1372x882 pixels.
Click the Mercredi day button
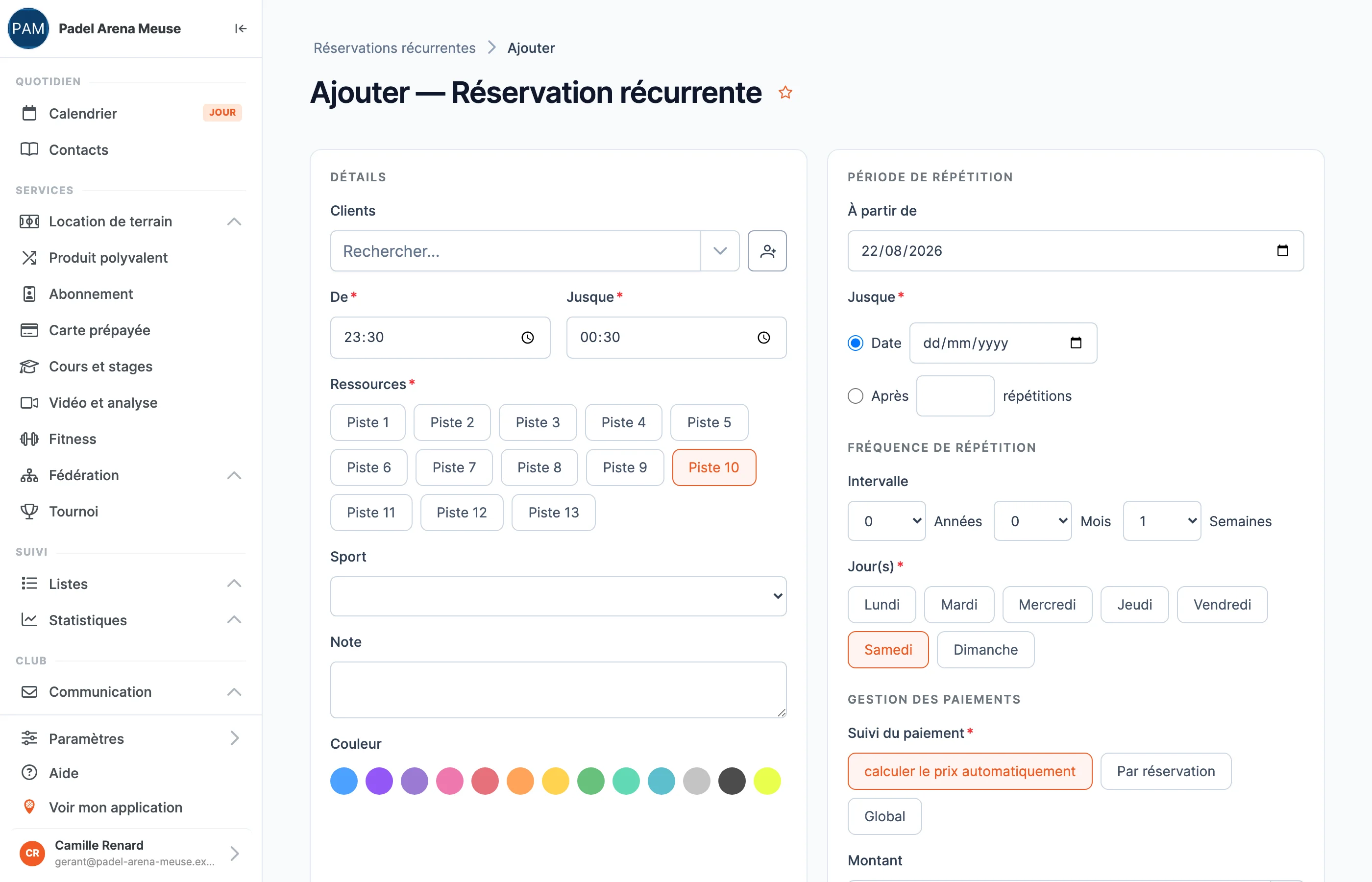[1047, 604]
